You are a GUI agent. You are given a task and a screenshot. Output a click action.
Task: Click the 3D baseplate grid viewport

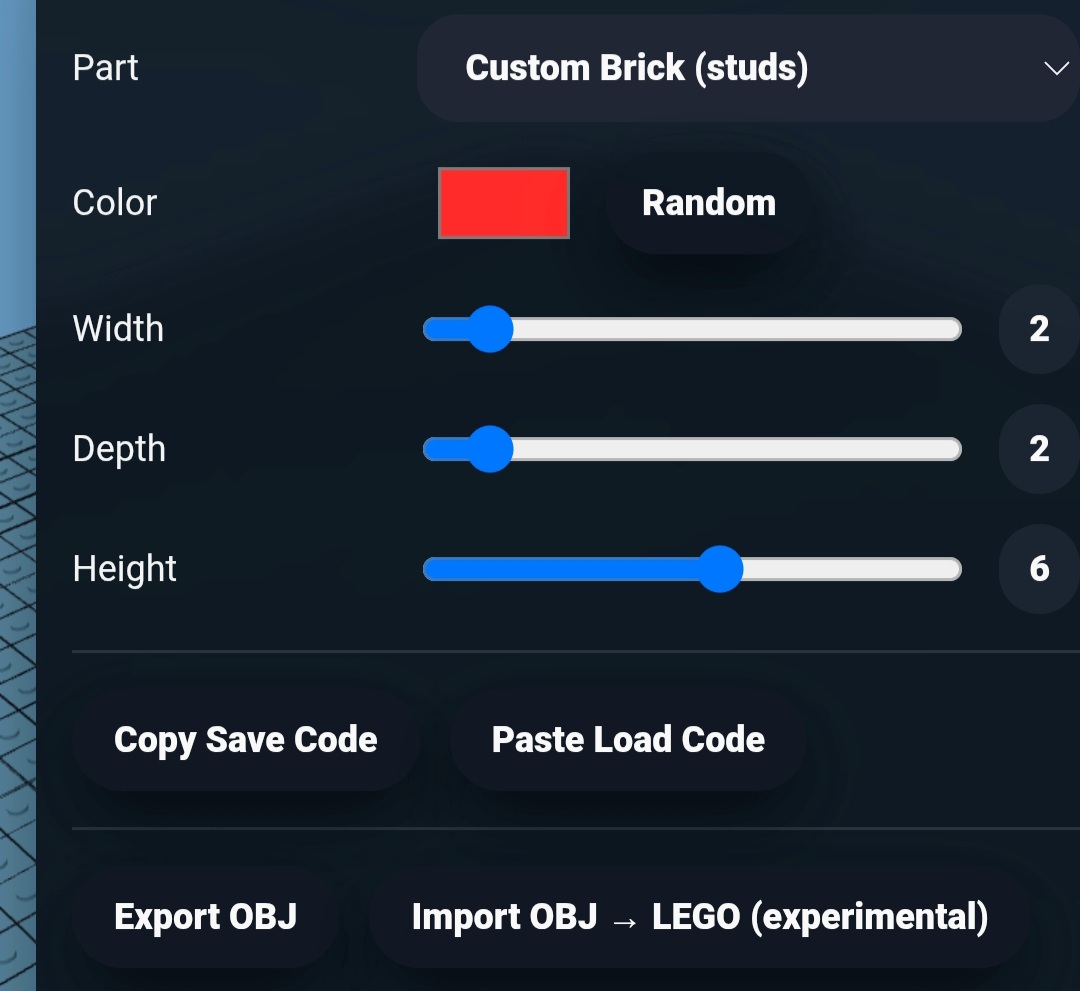coord(17,600)
